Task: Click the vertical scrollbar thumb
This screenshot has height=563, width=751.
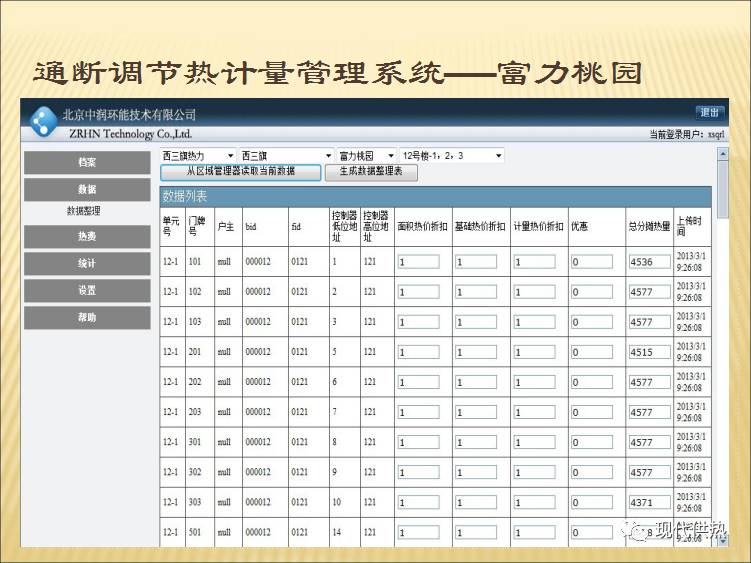Action: coord(723,189)
